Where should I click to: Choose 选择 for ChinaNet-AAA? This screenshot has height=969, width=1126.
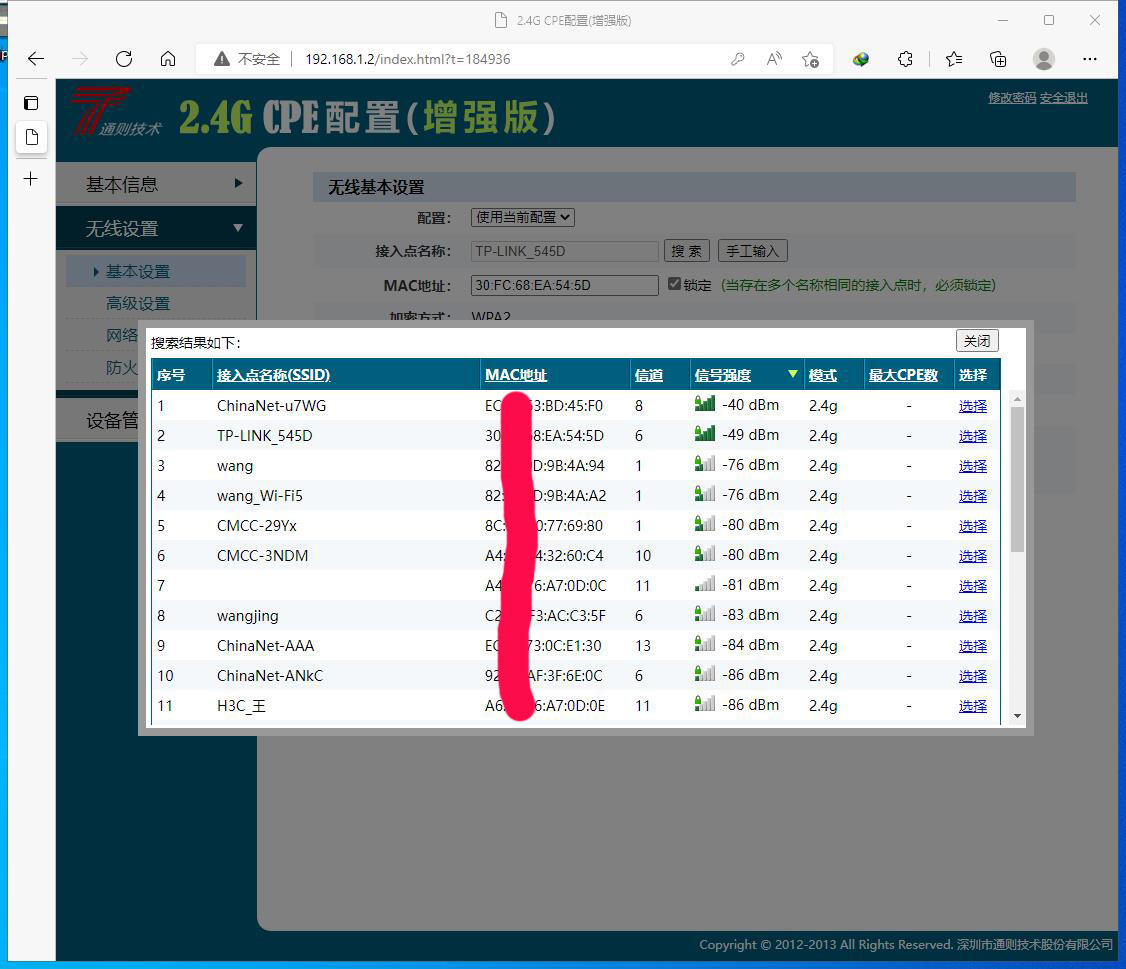[972, 646]
